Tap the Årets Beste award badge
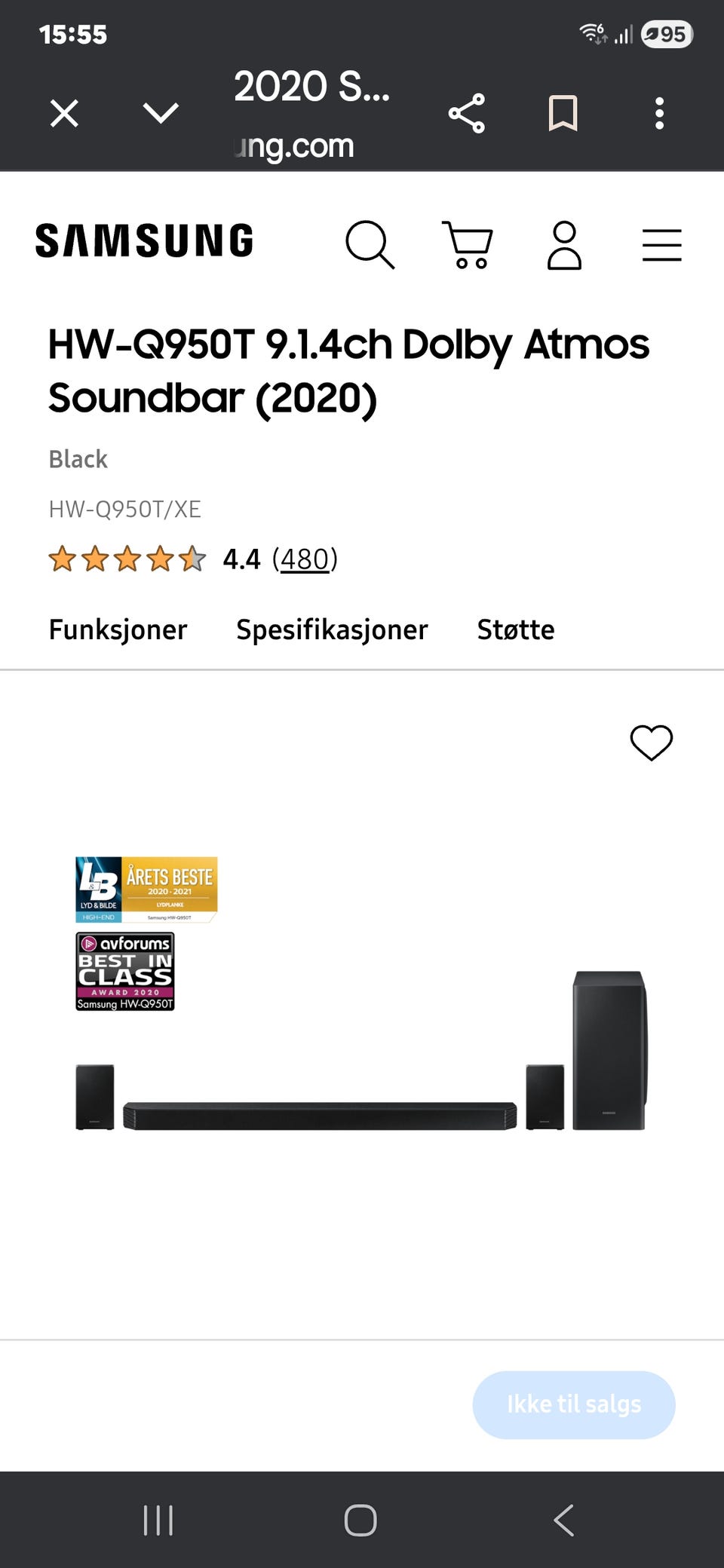The width and height of the screenshot is (724, 1568). pyautogui.click(x=146, y=890)
